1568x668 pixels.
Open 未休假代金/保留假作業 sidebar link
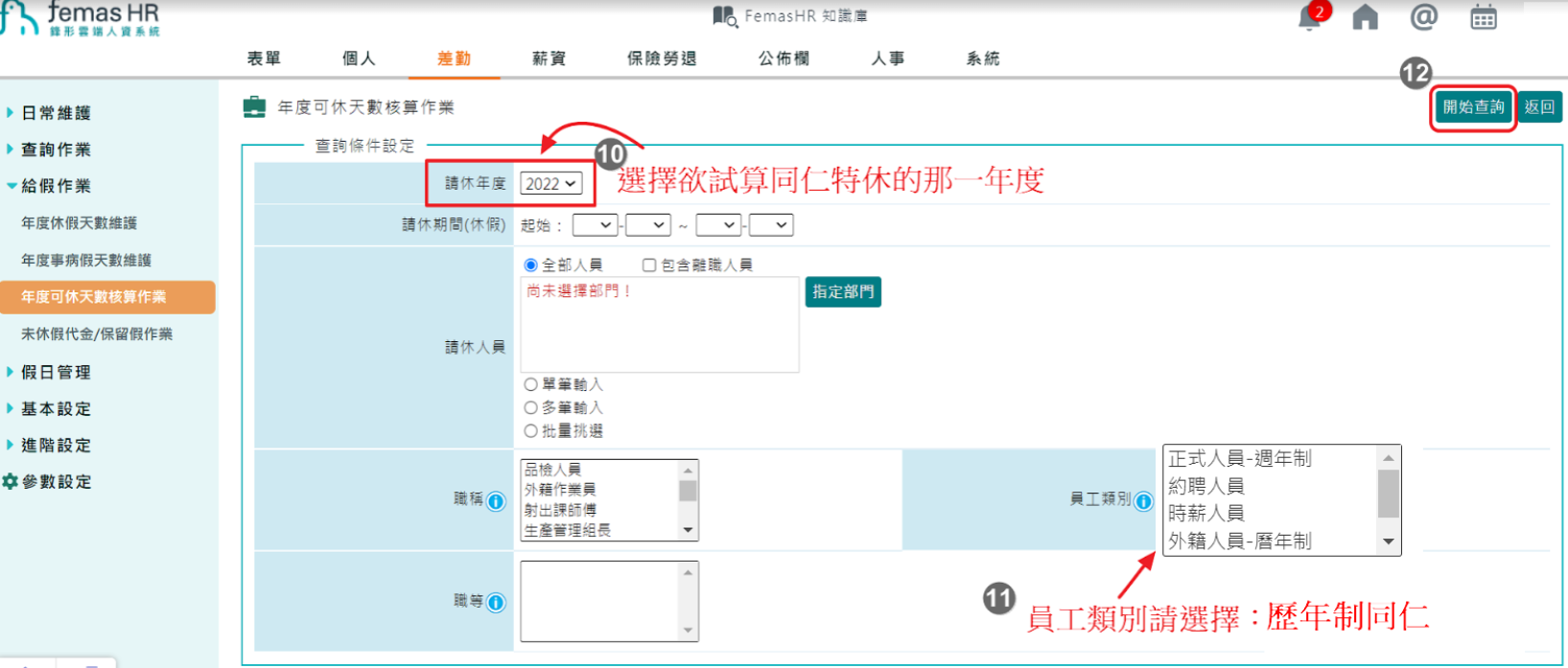[x=97, y=334]
